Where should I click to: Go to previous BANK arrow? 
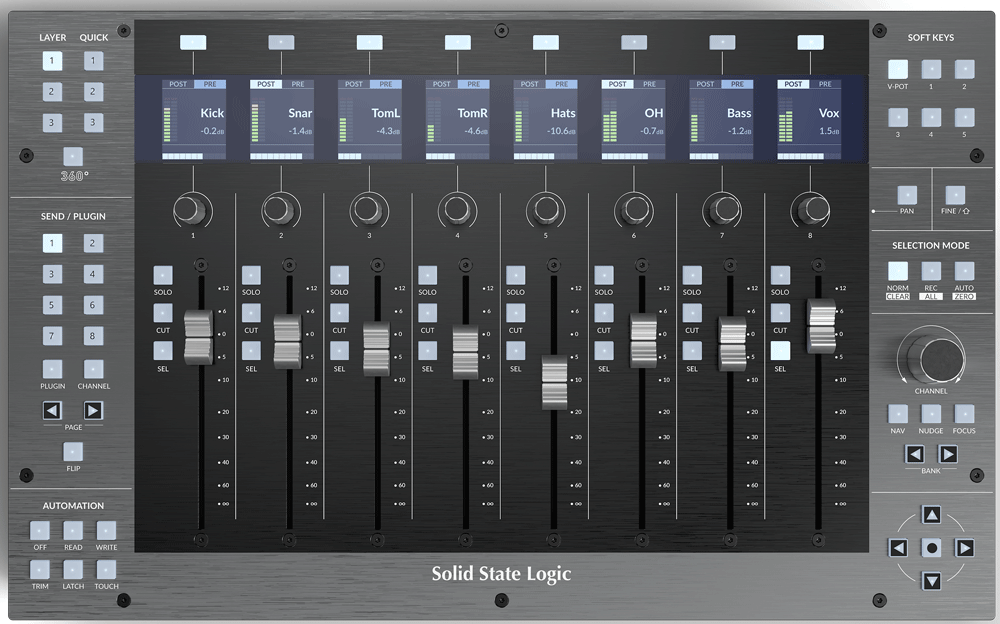coord(915,454)
